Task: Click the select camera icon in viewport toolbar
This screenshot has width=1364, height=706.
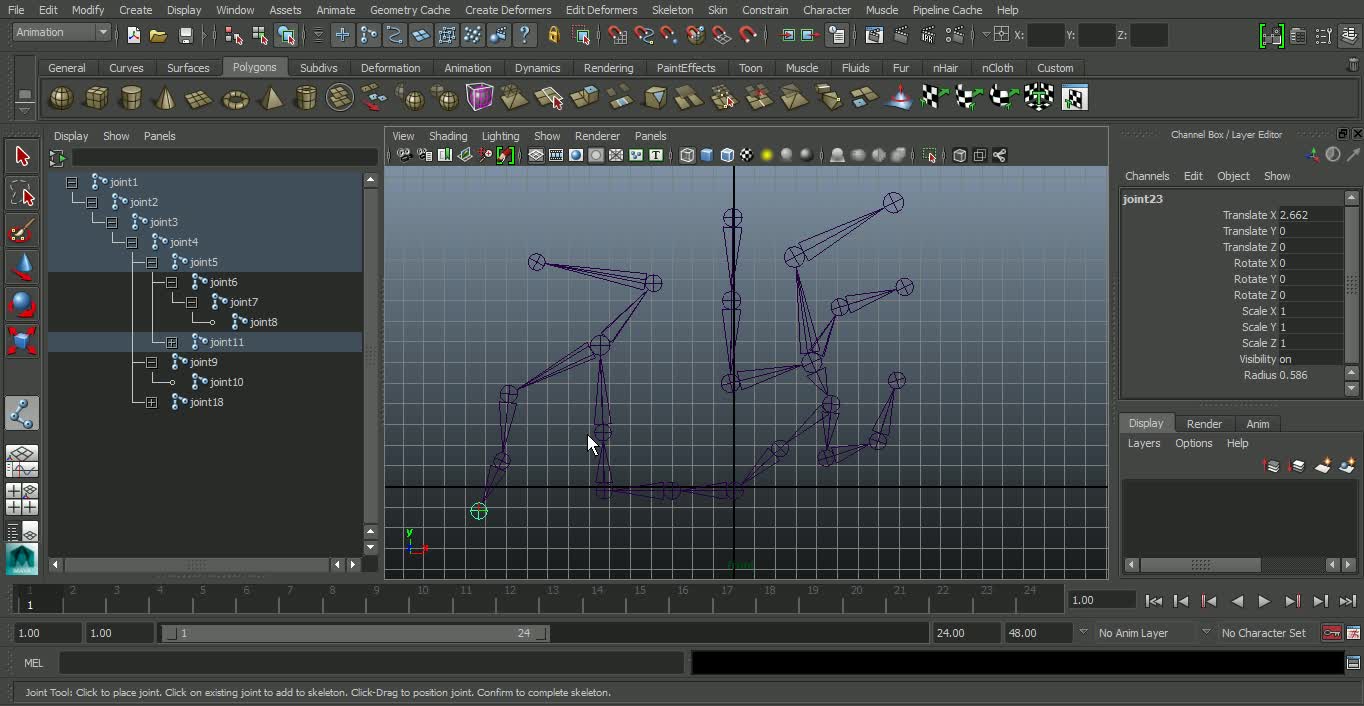Action: (404, 155)
